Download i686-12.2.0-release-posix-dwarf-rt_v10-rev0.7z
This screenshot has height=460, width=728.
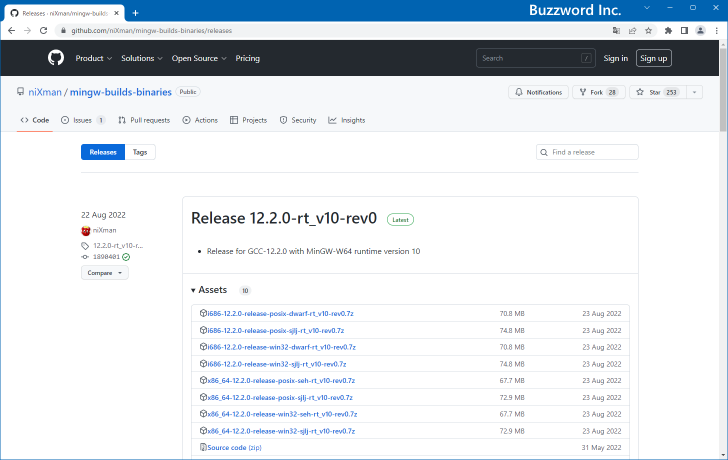tap(280, 313)
